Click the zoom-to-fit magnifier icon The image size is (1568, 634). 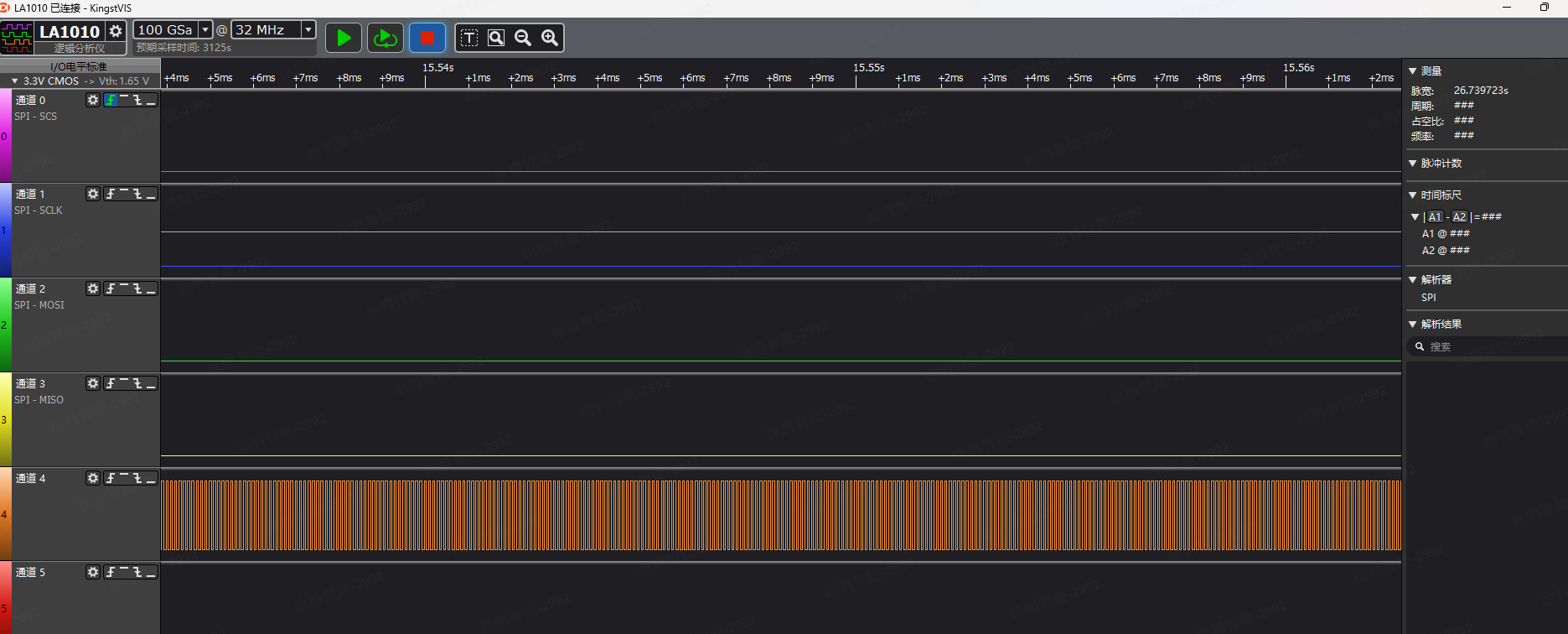point(496,38)
